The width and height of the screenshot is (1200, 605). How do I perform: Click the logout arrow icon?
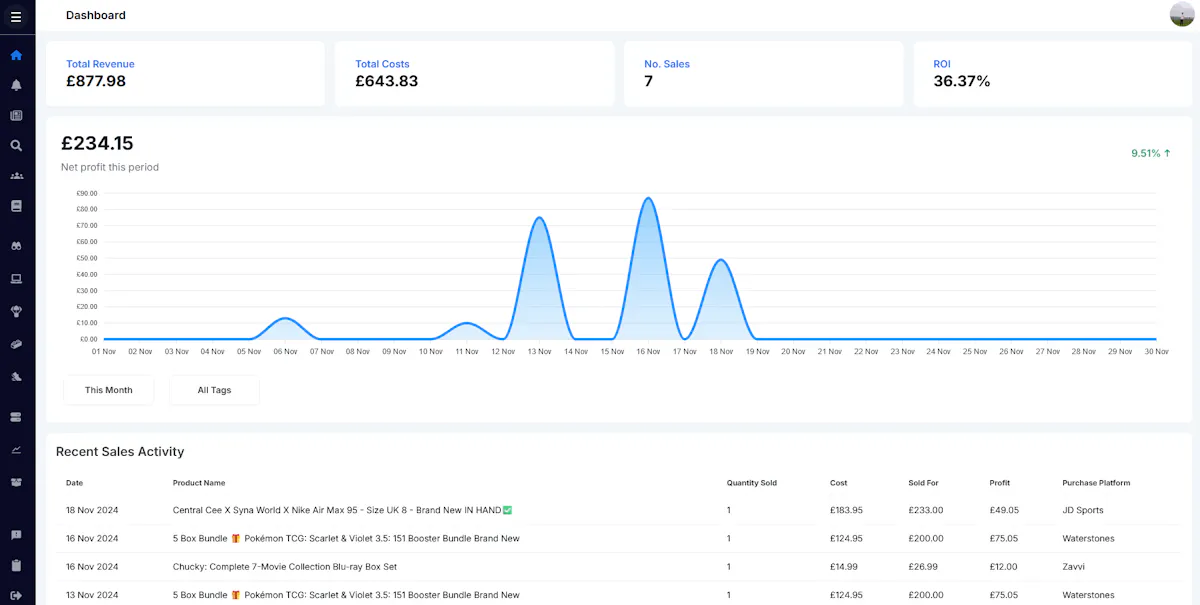(16, 595)
